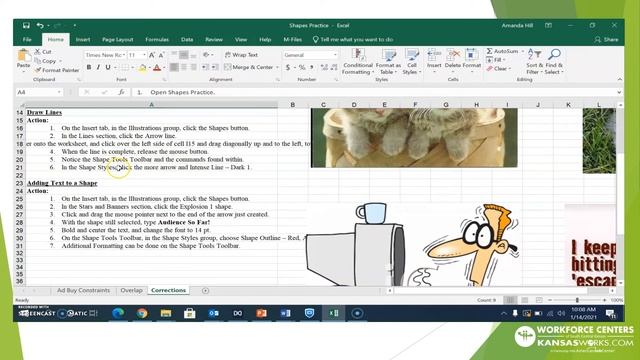Apply percent style
The width and height of the screenshot is (640, 360).
tap(302, 67)
